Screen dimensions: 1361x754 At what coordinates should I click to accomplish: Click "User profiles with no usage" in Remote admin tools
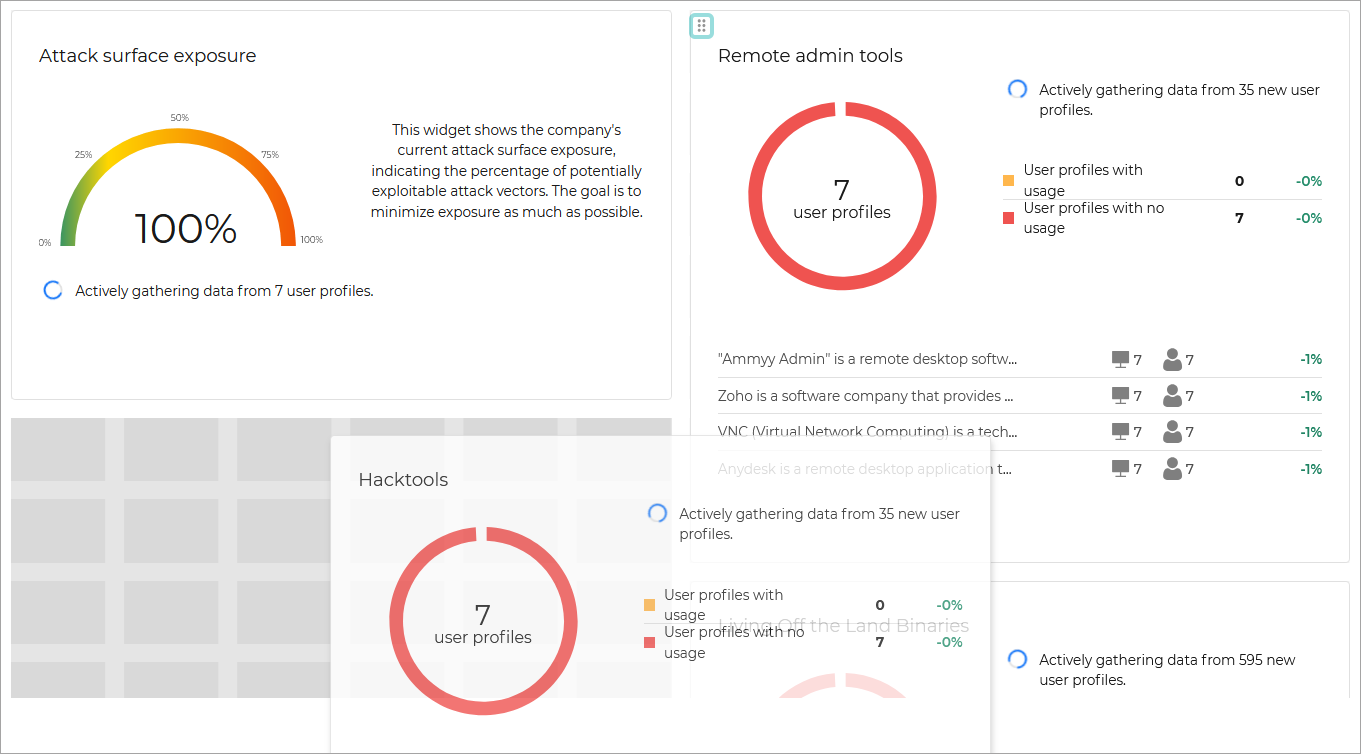1094,218
